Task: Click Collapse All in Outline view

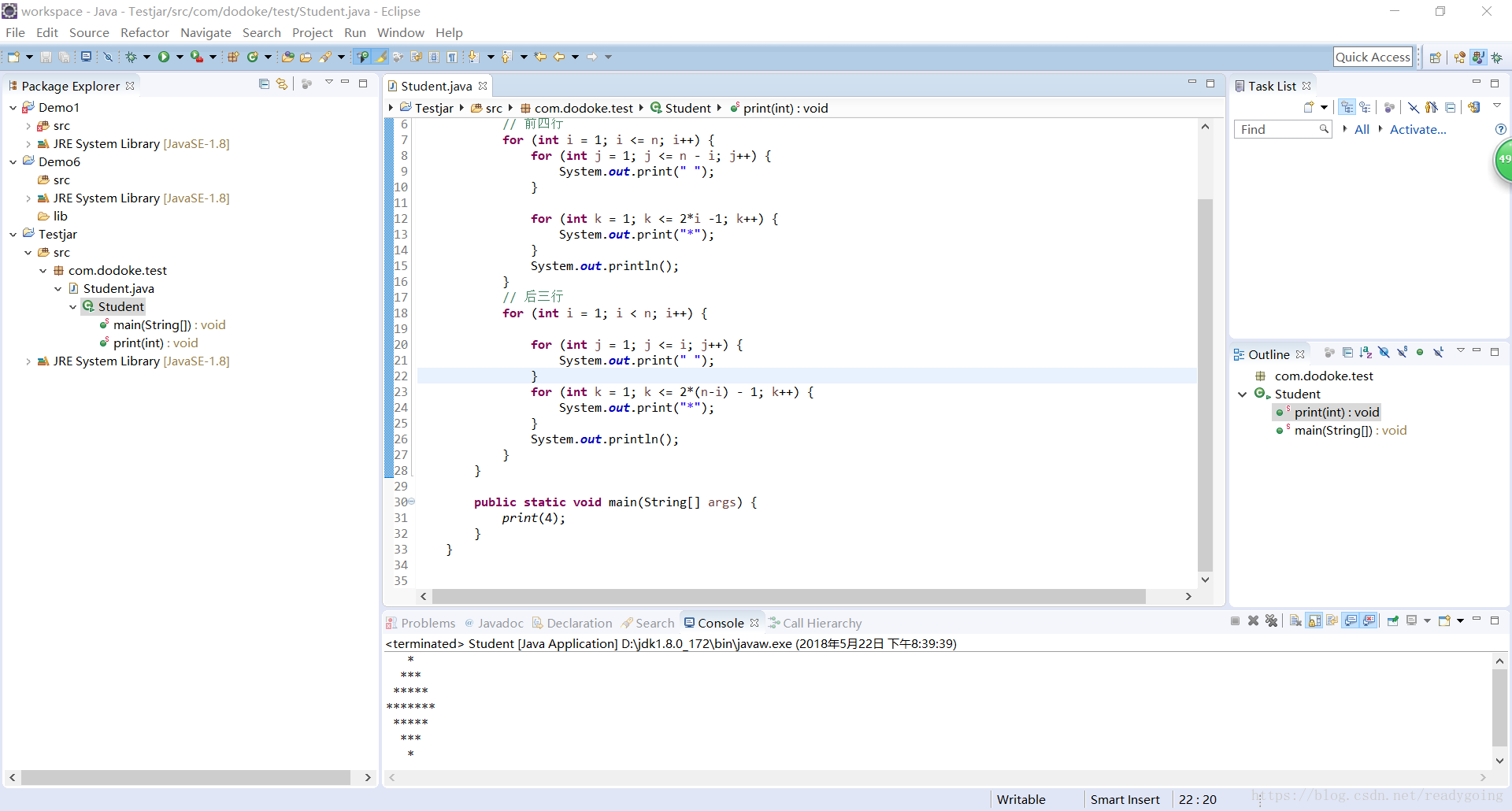Action: click(x=1347, y=353)
